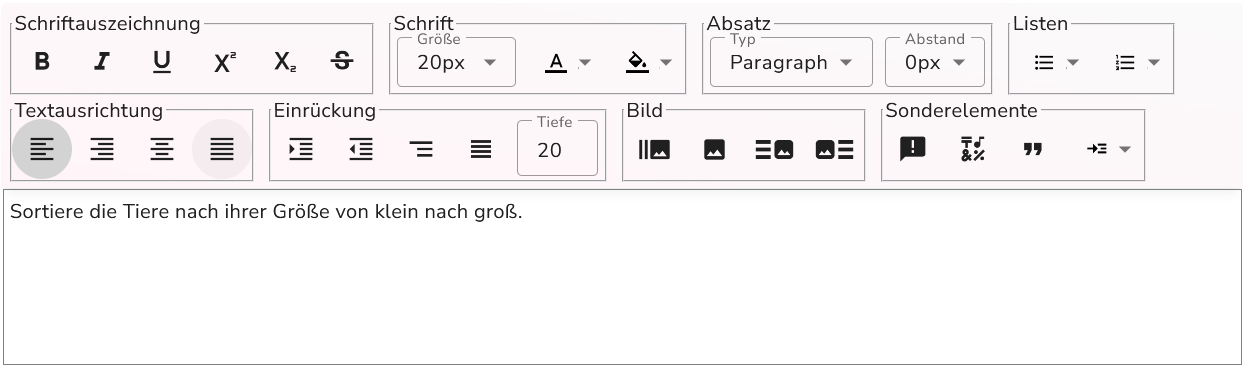Screen dimensions: 1243x367
Task: Open the Paragraph type dropdown
Action: (791, 62)
